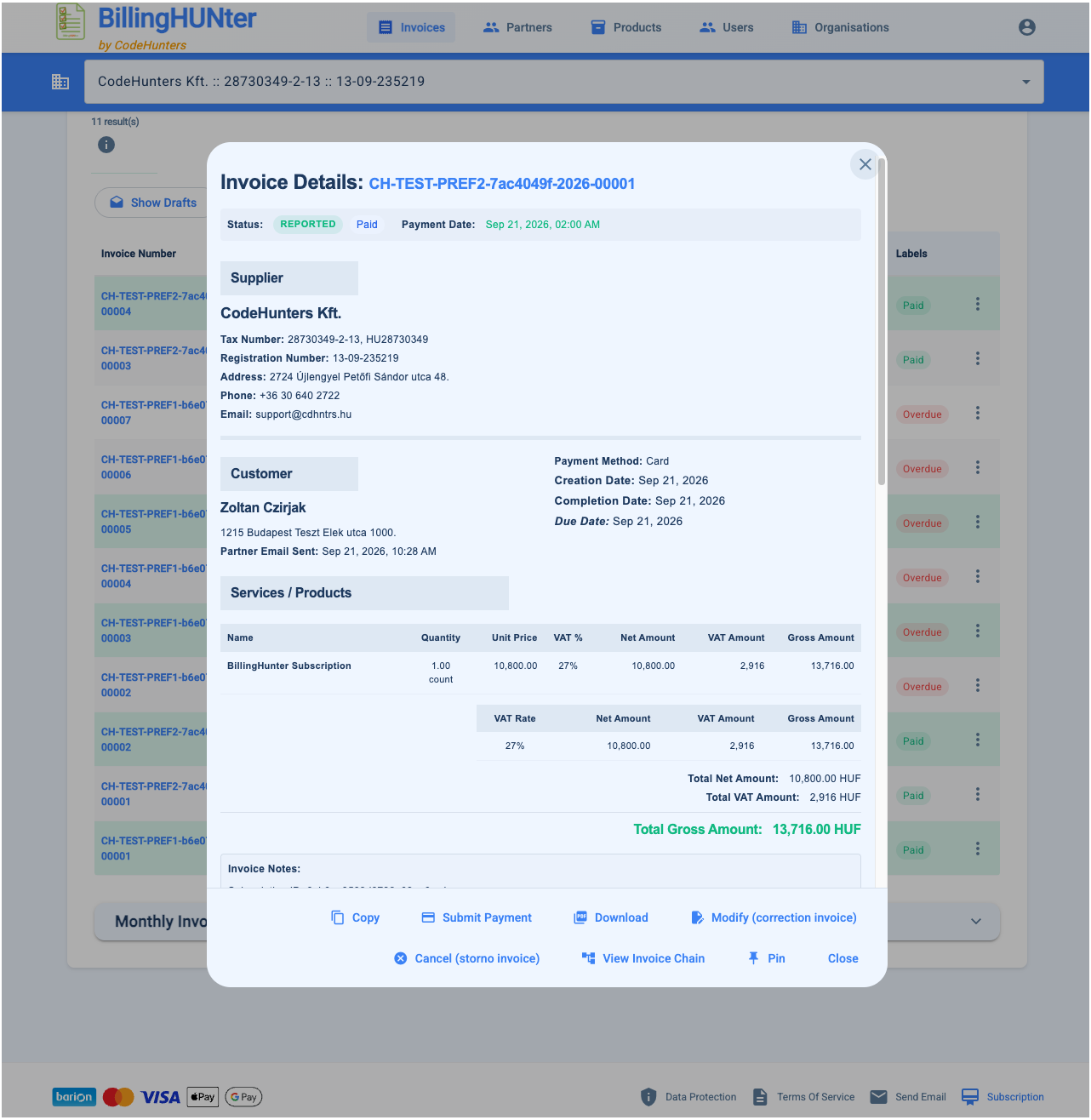Open Subscription link in footer
This screenshot has height=1120, width=1091.
click(x=1002, y=1097)
